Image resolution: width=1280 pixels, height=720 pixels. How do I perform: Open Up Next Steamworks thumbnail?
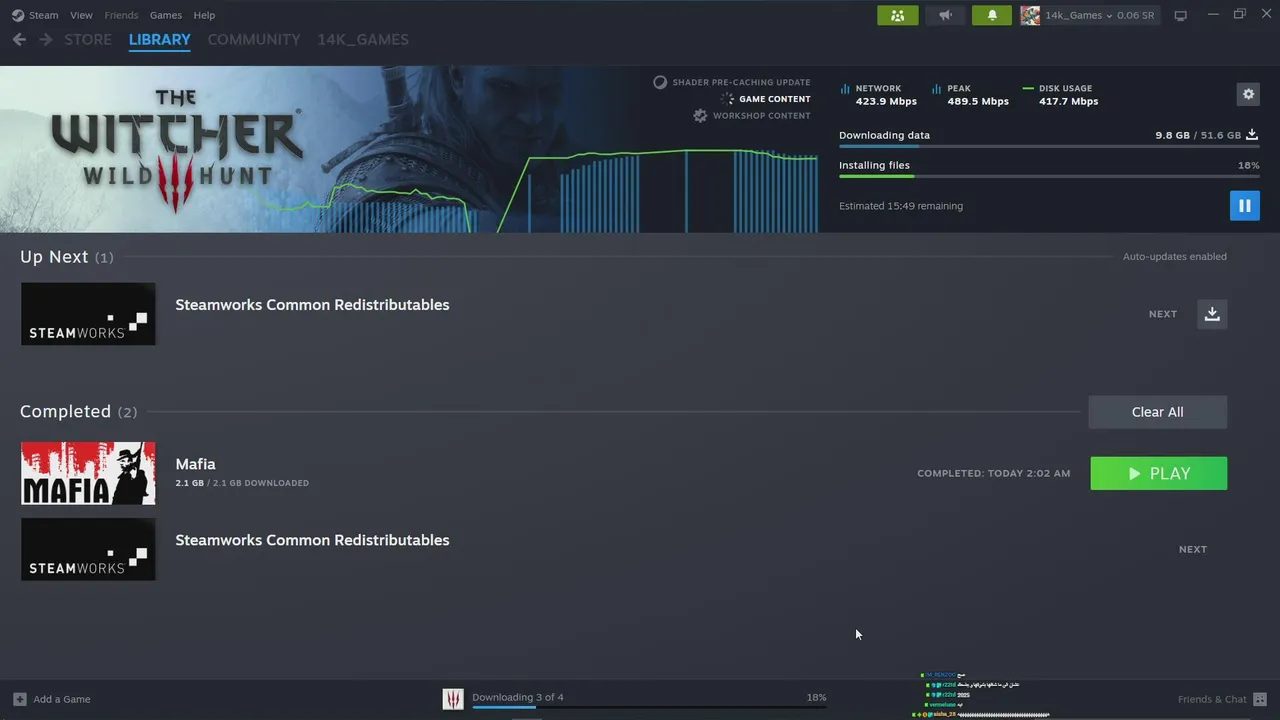pos(88,314)
